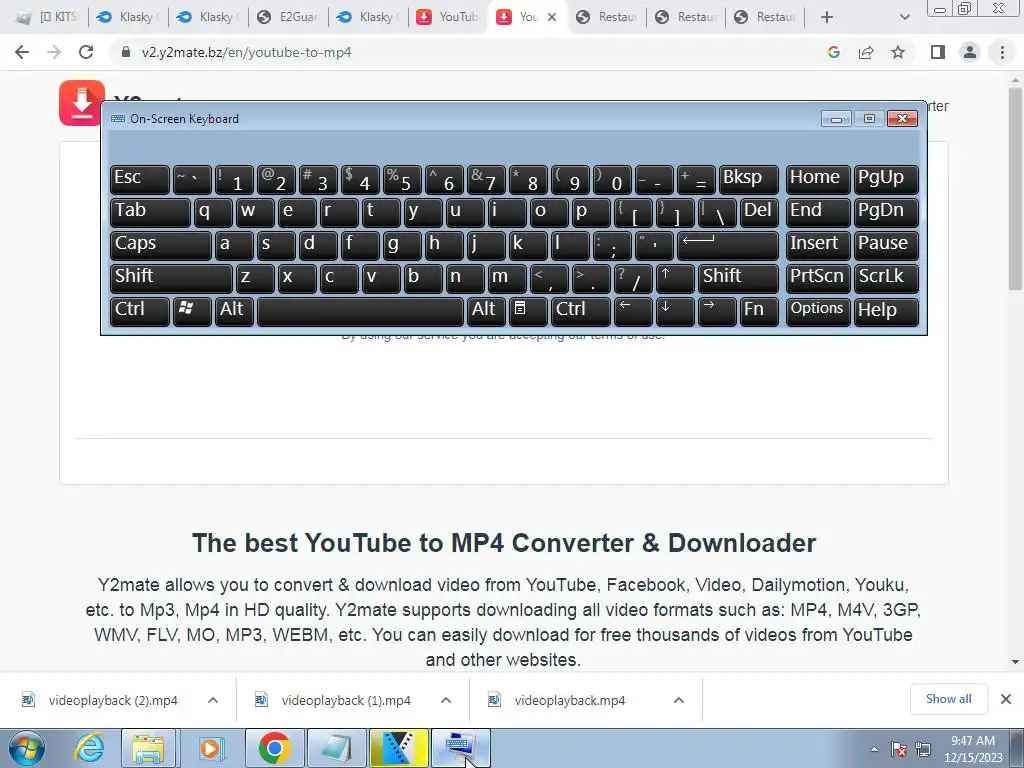Open new tab with plus button
Screen dimensions: 1024x768
827,17
